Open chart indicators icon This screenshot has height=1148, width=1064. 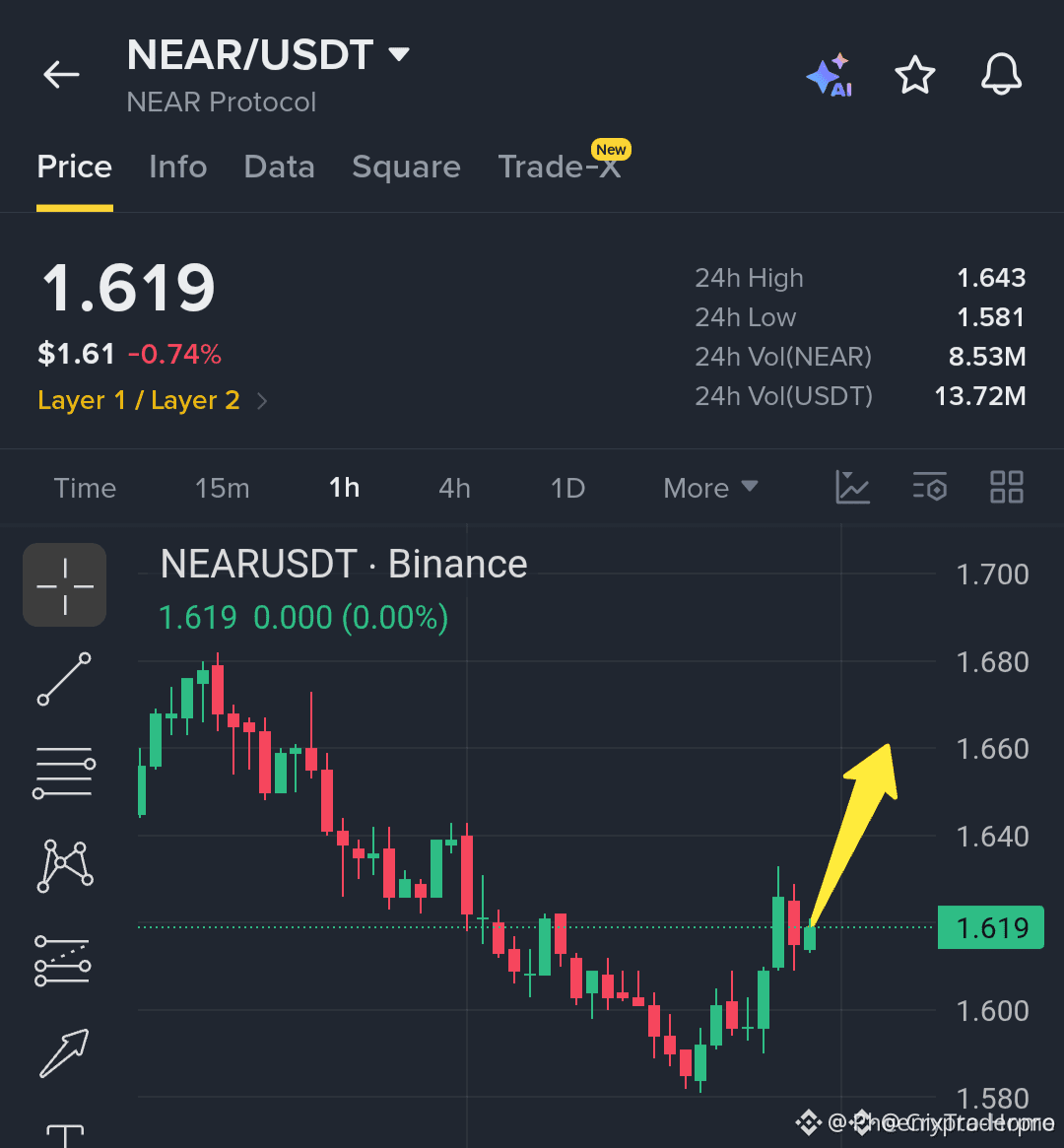[852, 488]
